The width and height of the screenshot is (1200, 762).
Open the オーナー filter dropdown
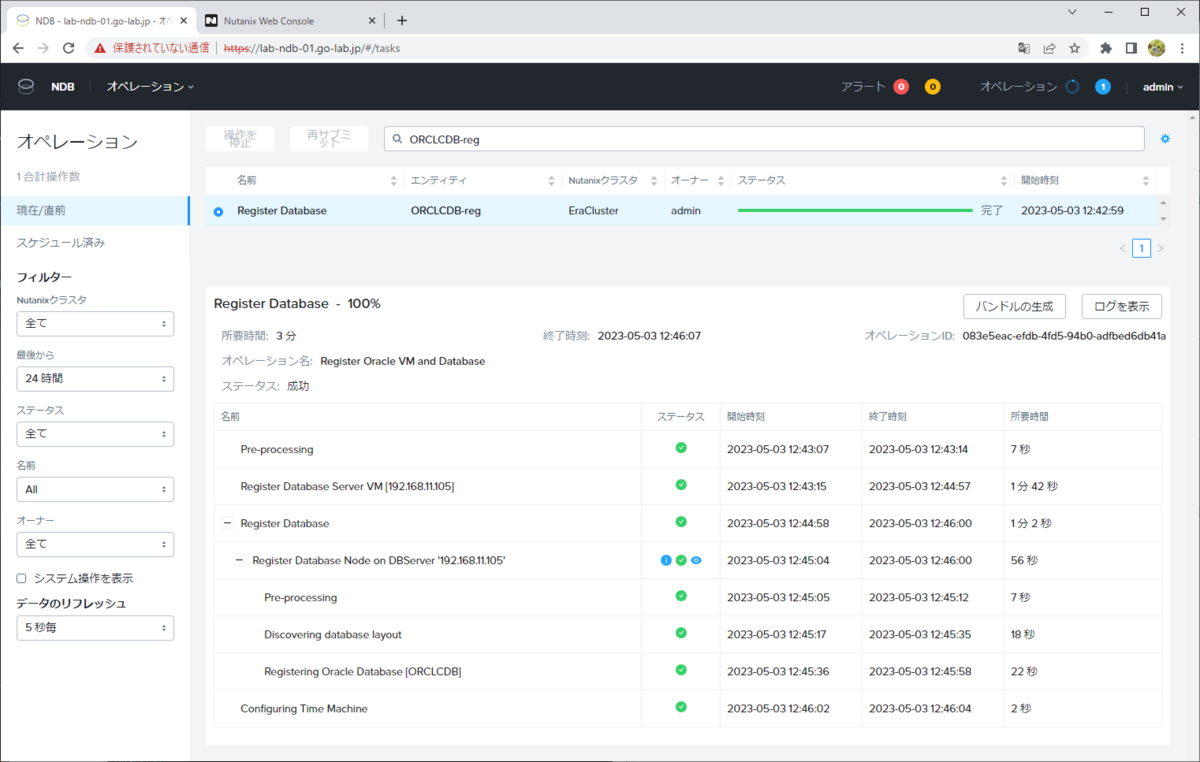[95, 544]
